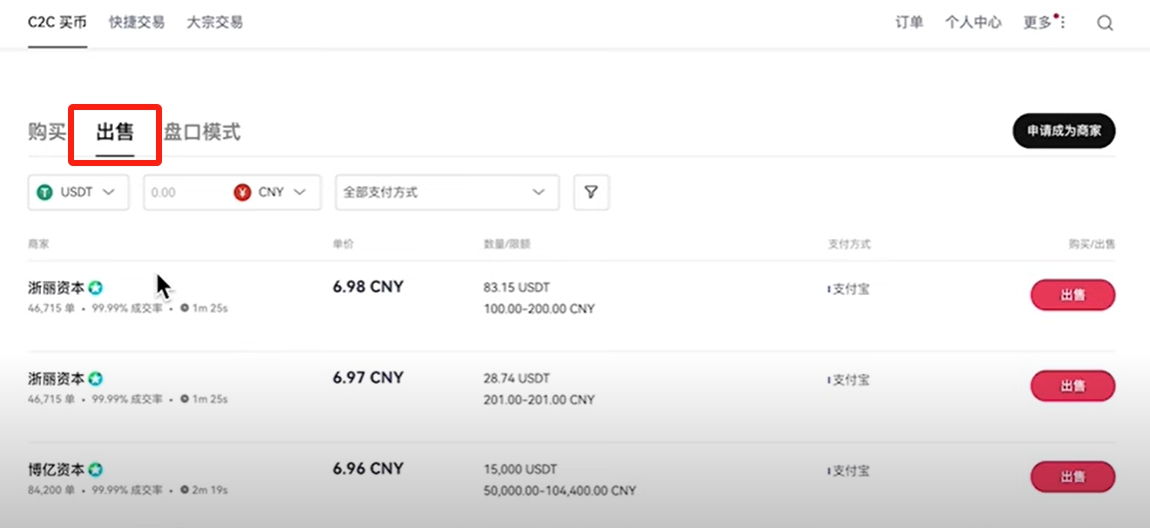Open the filter funnel icon
Screen dimensions: 1150x528
point(591,192)
